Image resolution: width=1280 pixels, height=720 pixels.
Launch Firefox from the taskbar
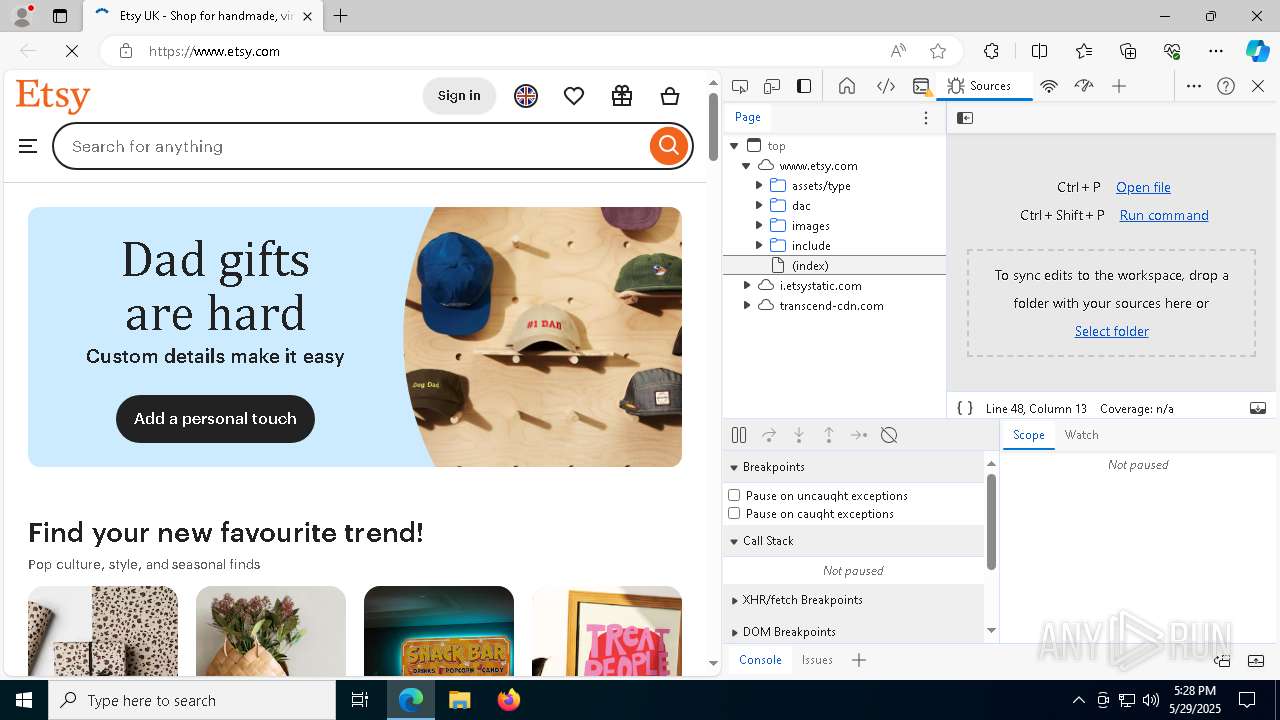[509, 700]
